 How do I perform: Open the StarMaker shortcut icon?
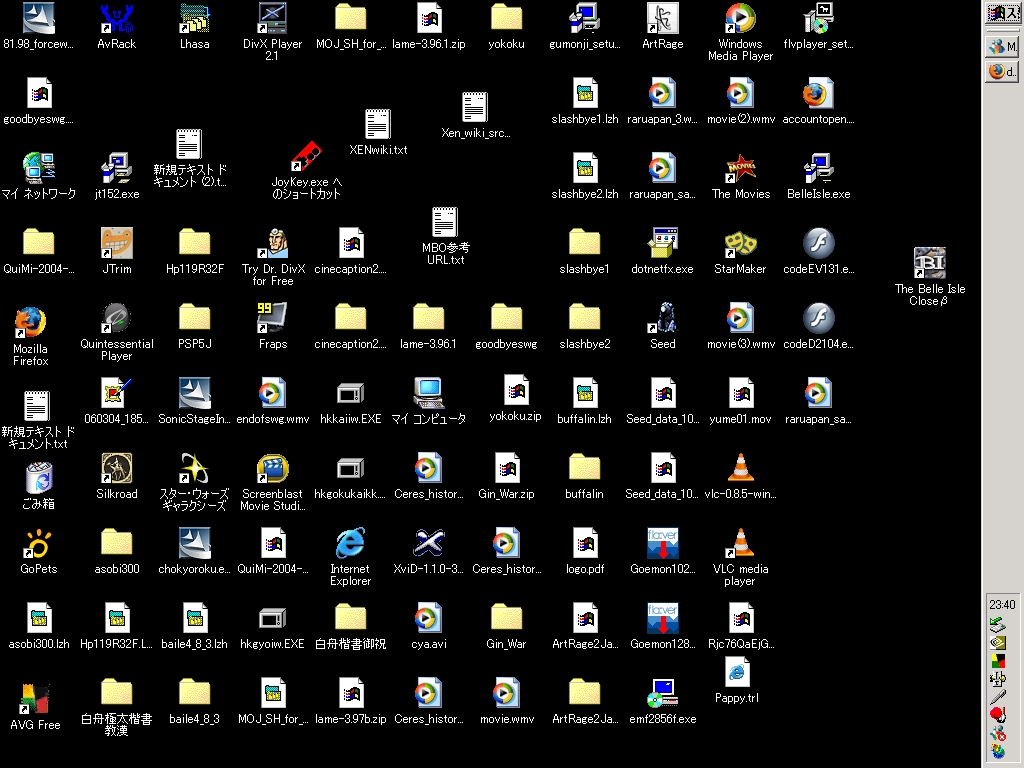[740, 251]
